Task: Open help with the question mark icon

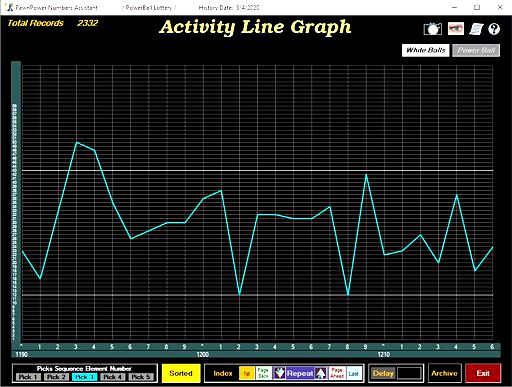Action: pos(494,29)
